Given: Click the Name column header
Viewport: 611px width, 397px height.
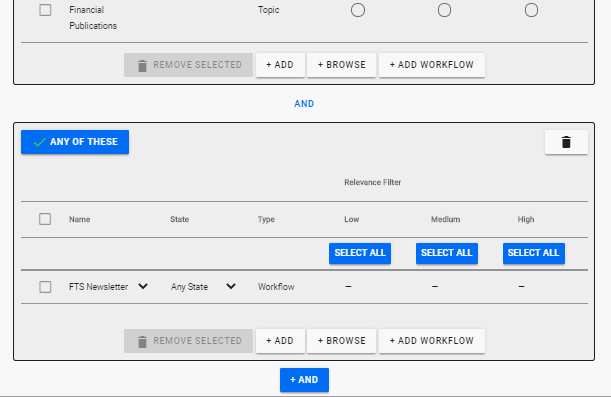Looking at the screenshot, I should pos(79,219).
